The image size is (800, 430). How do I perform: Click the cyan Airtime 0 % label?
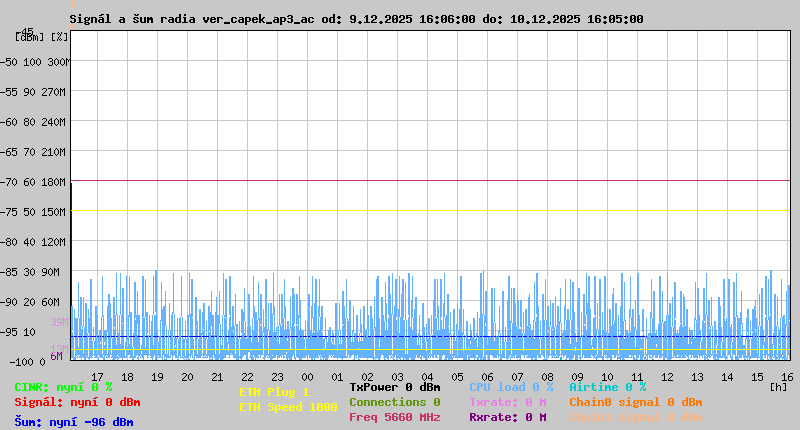pyautogui.click(x=607, y=387)
